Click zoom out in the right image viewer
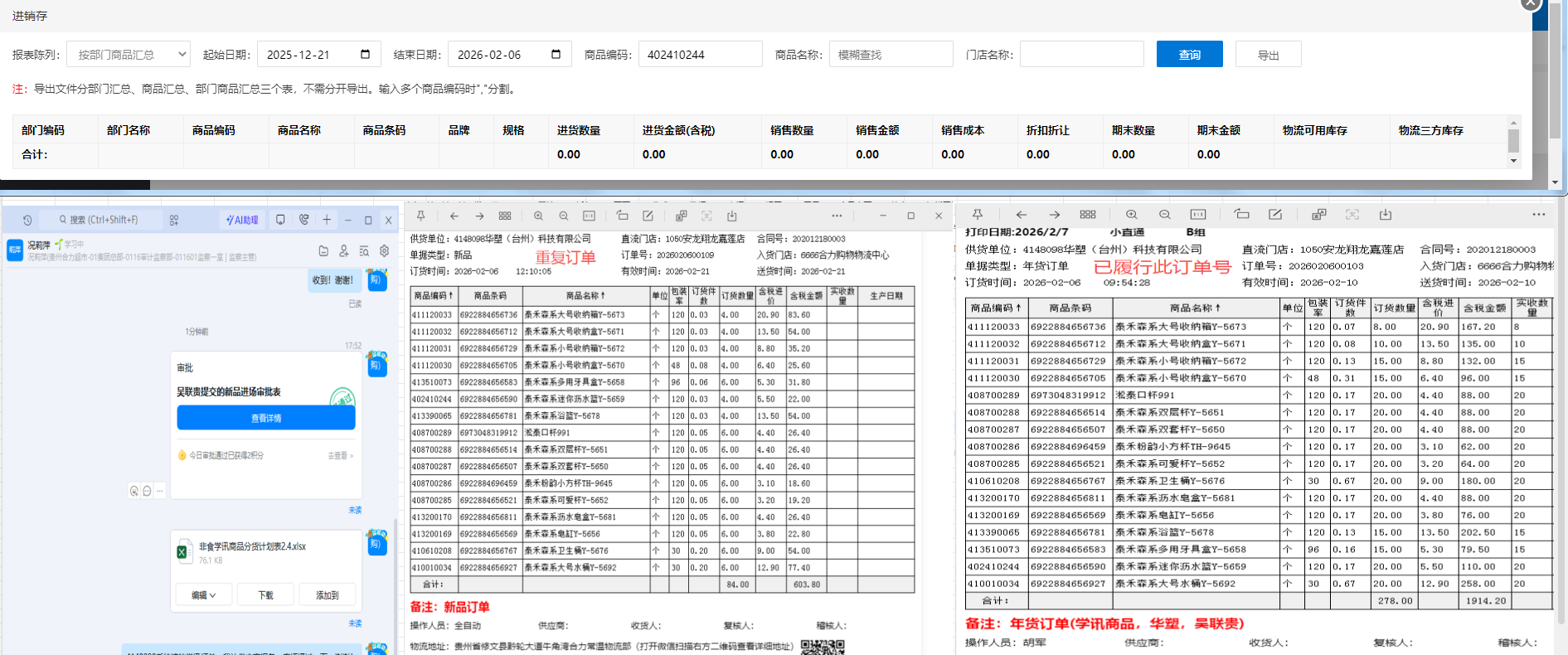The height and width of the screenshot is (655, 1568). [1165, 215]
